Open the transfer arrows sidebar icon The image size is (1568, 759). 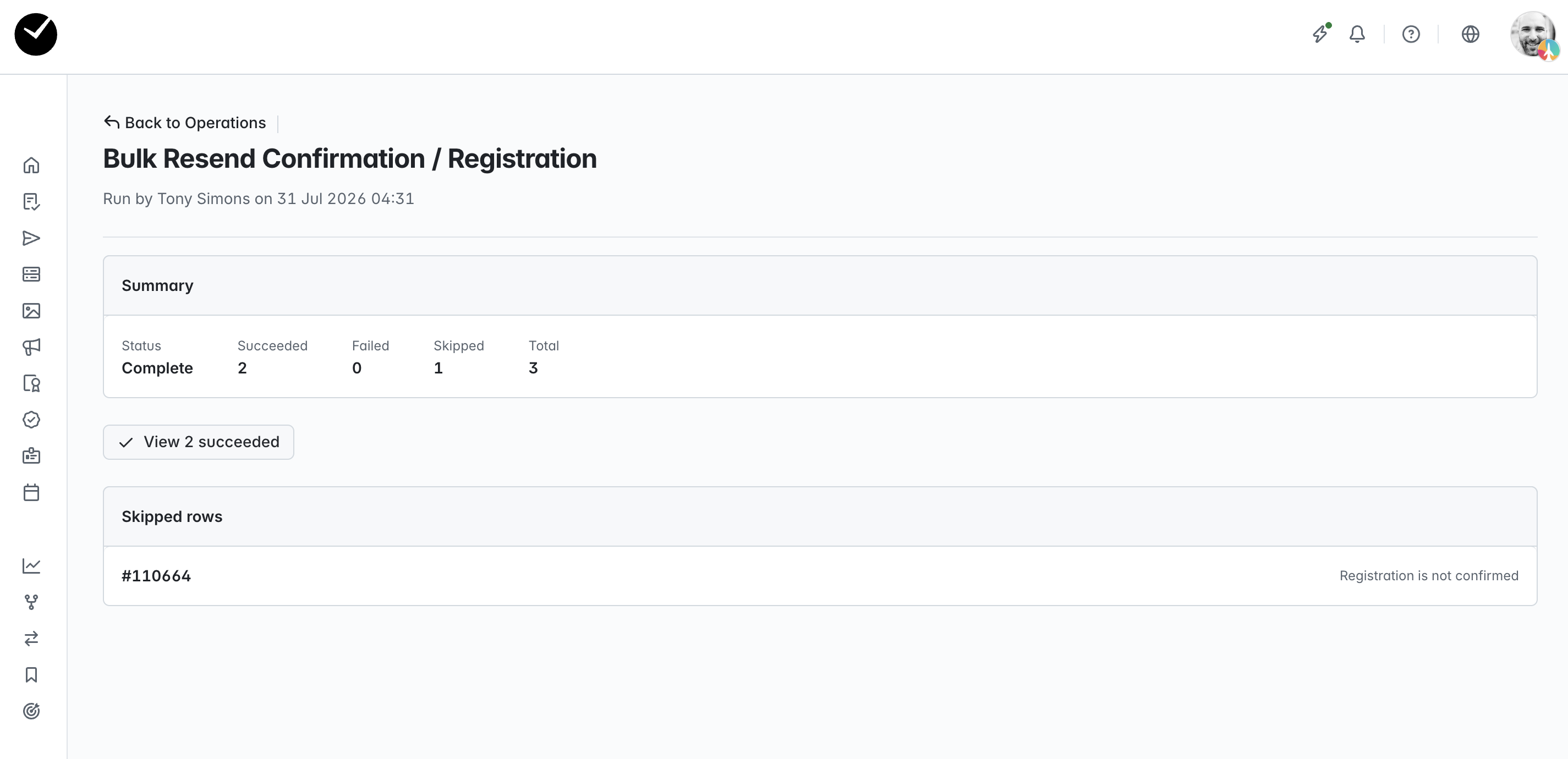click(31, 638)
